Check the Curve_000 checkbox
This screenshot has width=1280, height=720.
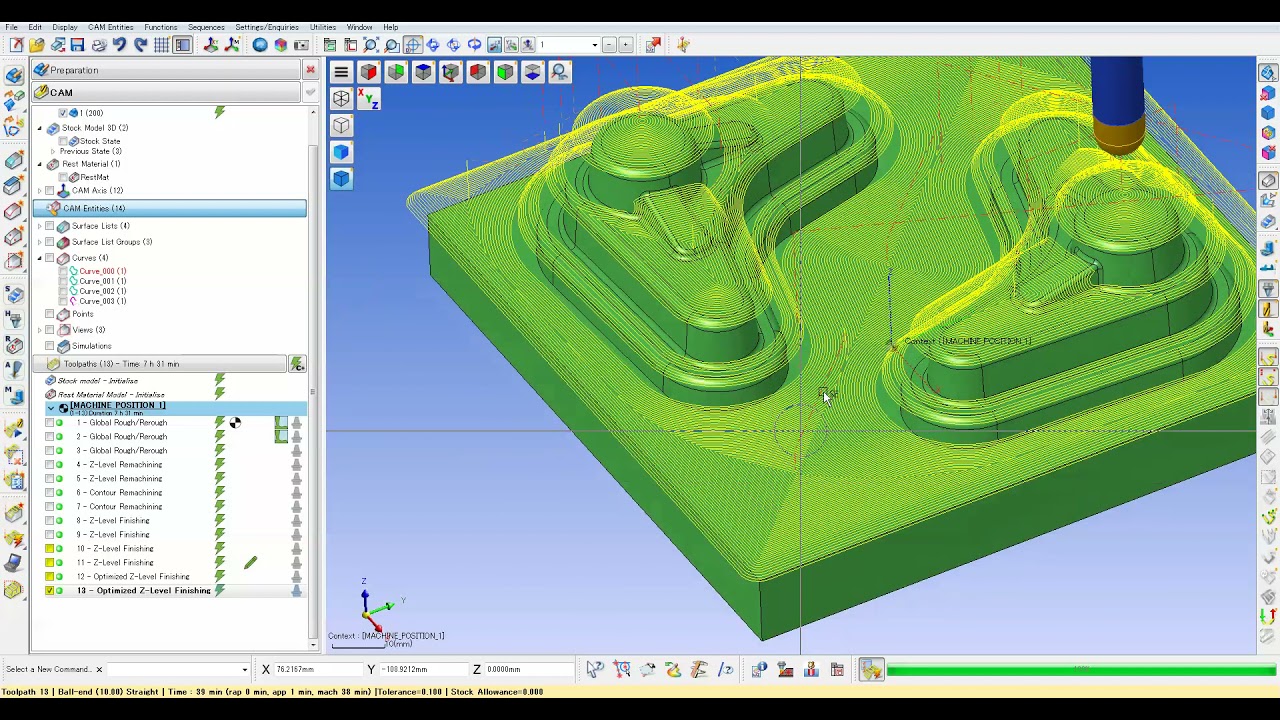coord(63,271)
